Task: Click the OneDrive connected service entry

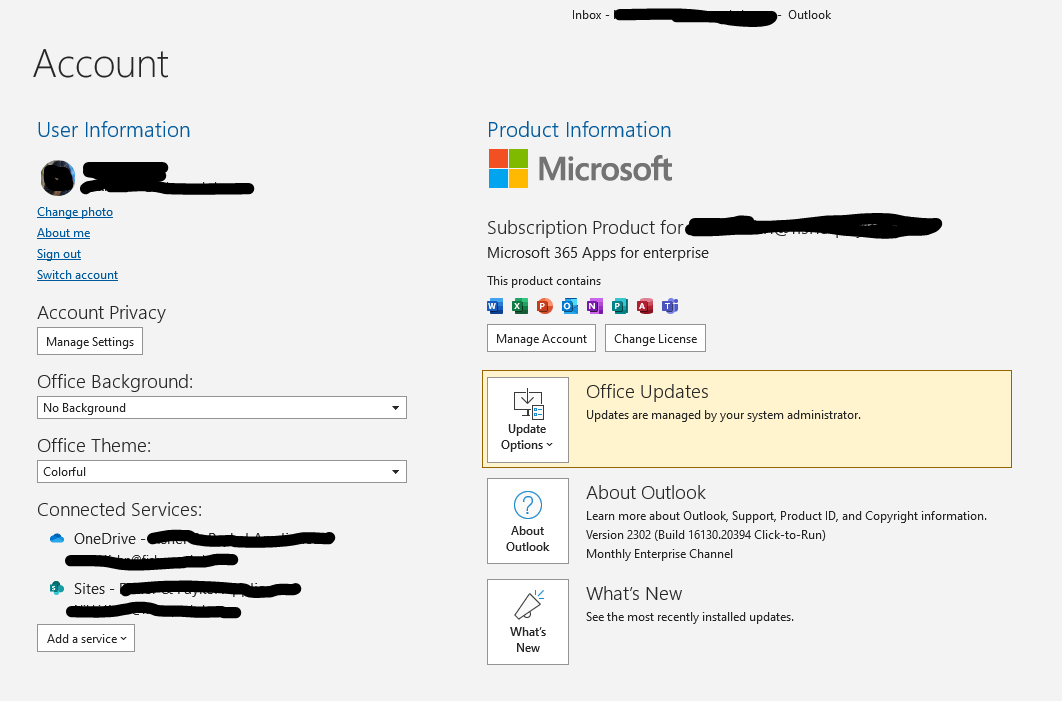Action: point(192,549)
